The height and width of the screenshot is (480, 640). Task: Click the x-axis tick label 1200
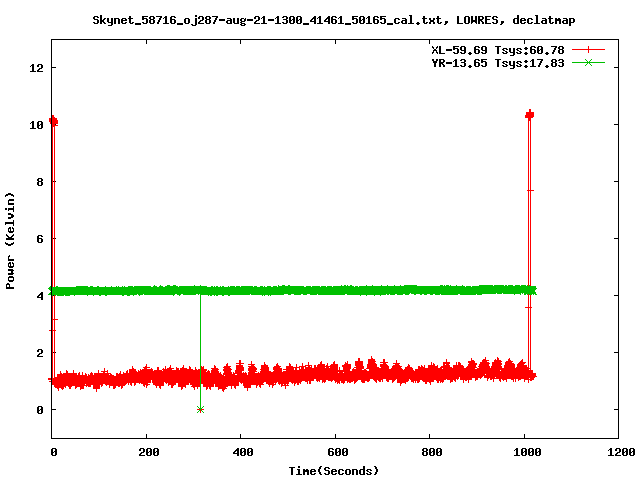point(621,452)
